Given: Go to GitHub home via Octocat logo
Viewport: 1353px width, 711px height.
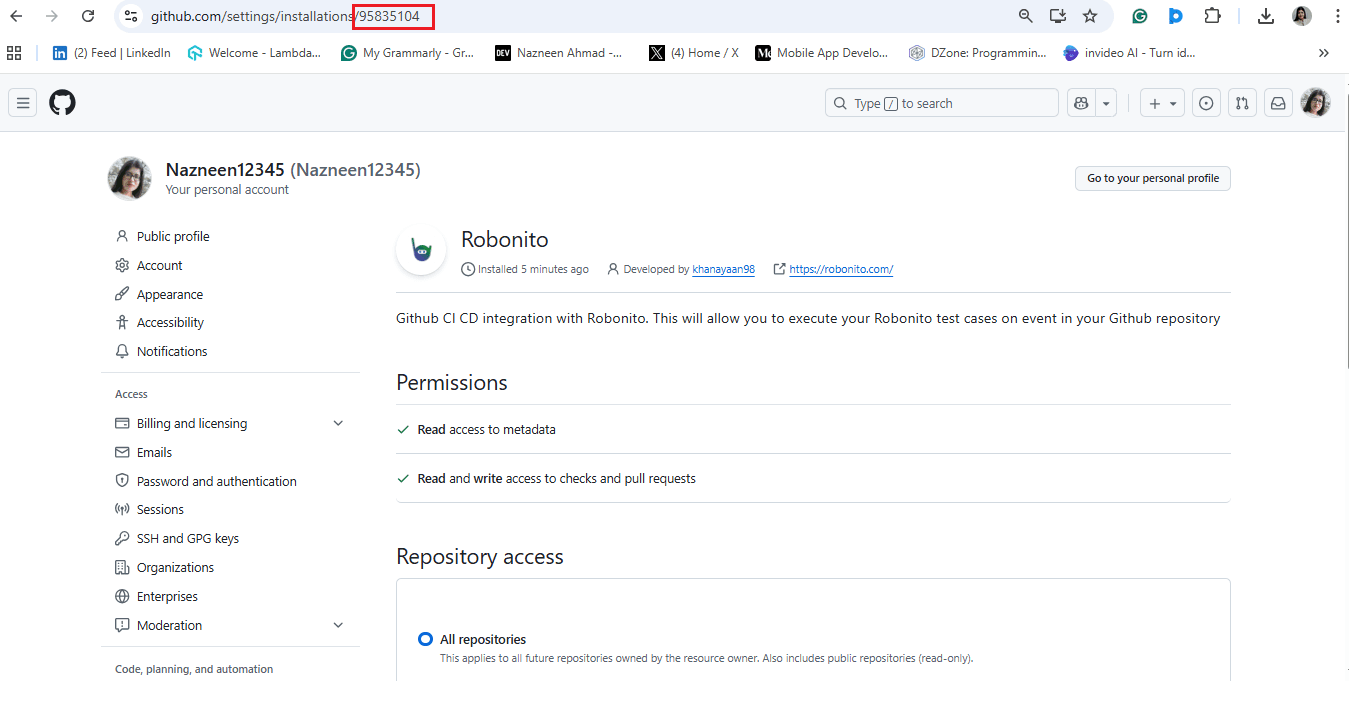Looking at the screenshot, I should pyautogui.click(x=62, y=103).
